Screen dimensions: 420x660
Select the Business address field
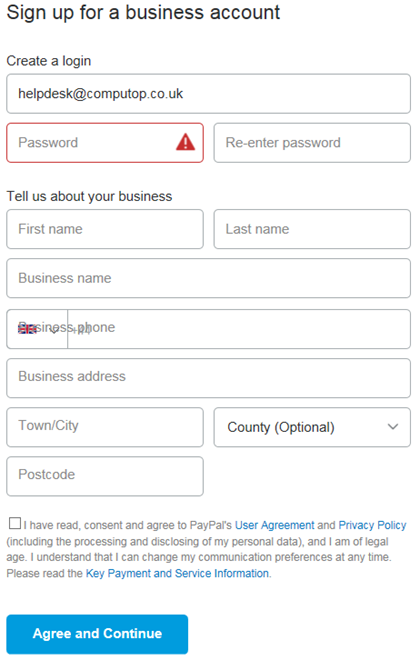pyautogui.click(x=208, y=378)
